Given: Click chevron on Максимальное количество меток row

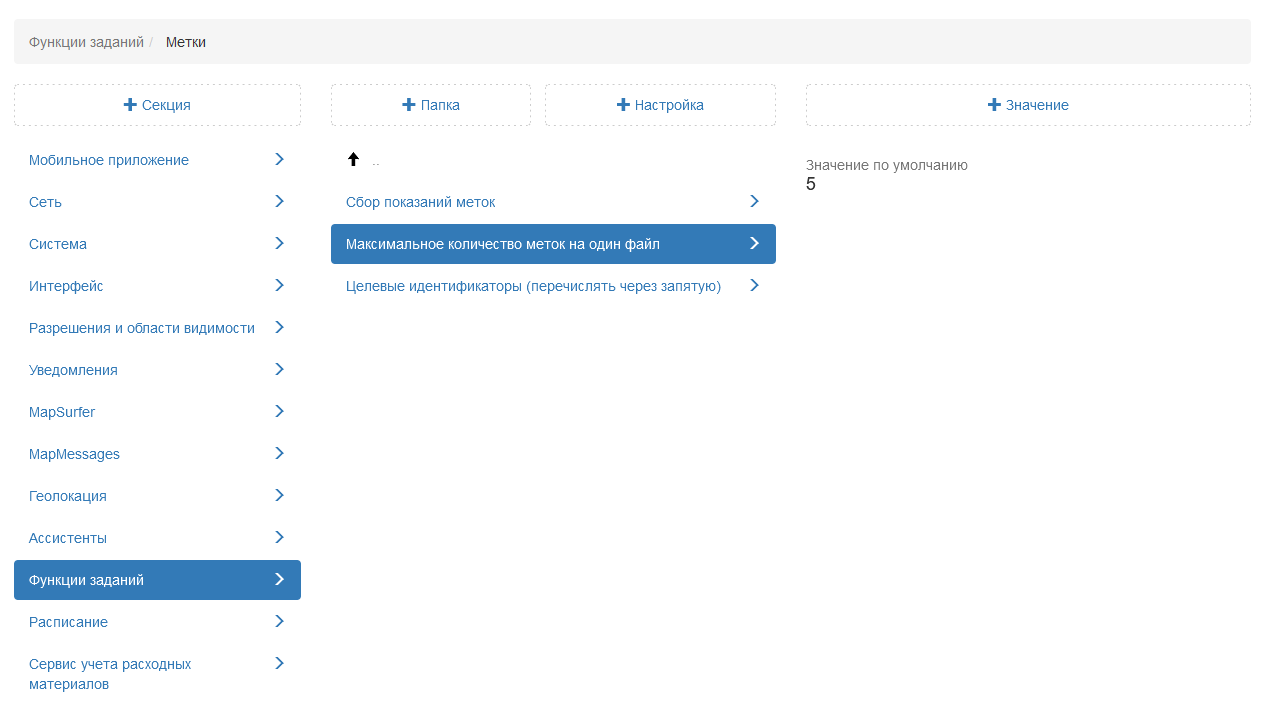Looking at the screenshot, I should [754, 243].
